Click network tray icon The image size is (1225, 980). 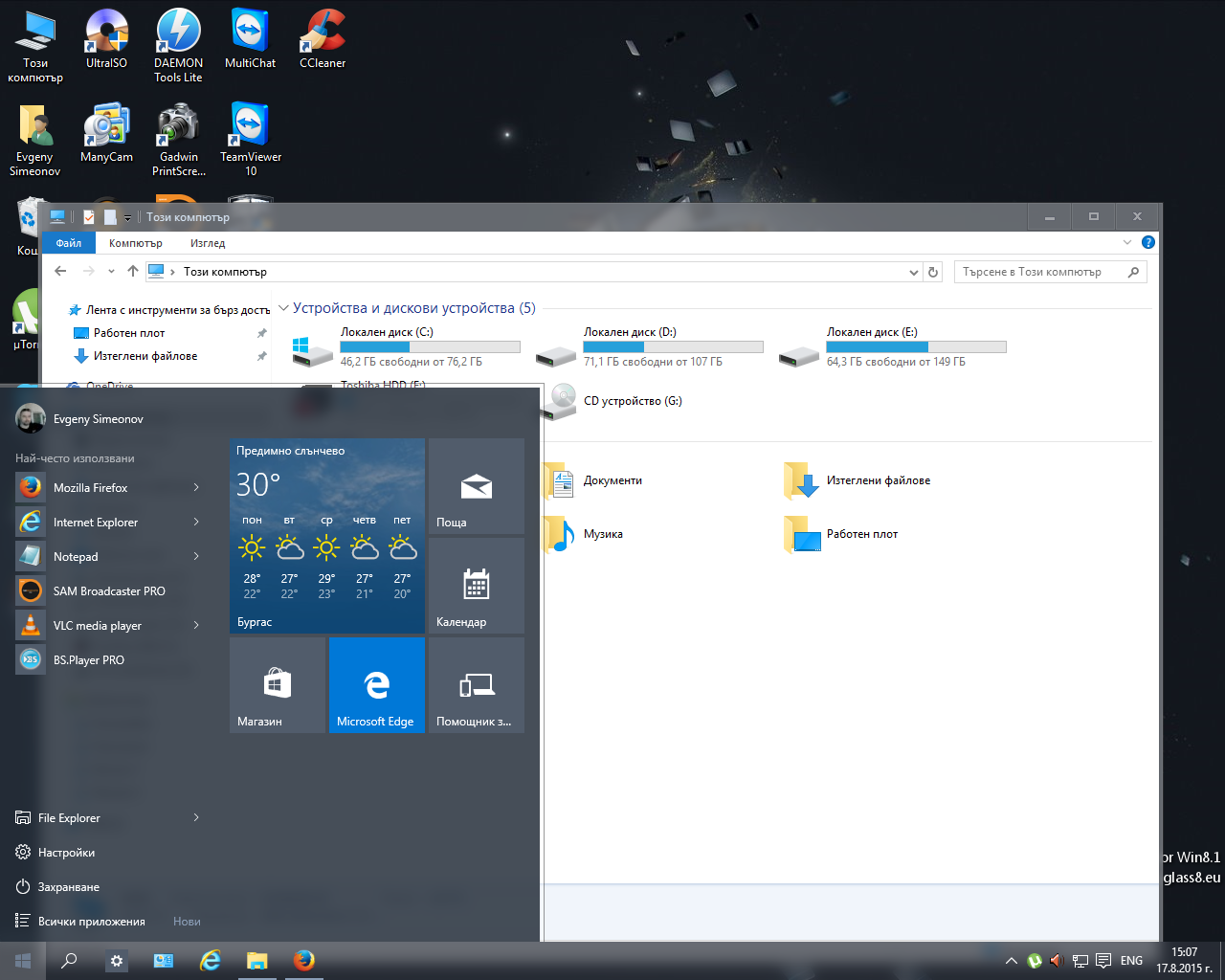(1080, 961)
